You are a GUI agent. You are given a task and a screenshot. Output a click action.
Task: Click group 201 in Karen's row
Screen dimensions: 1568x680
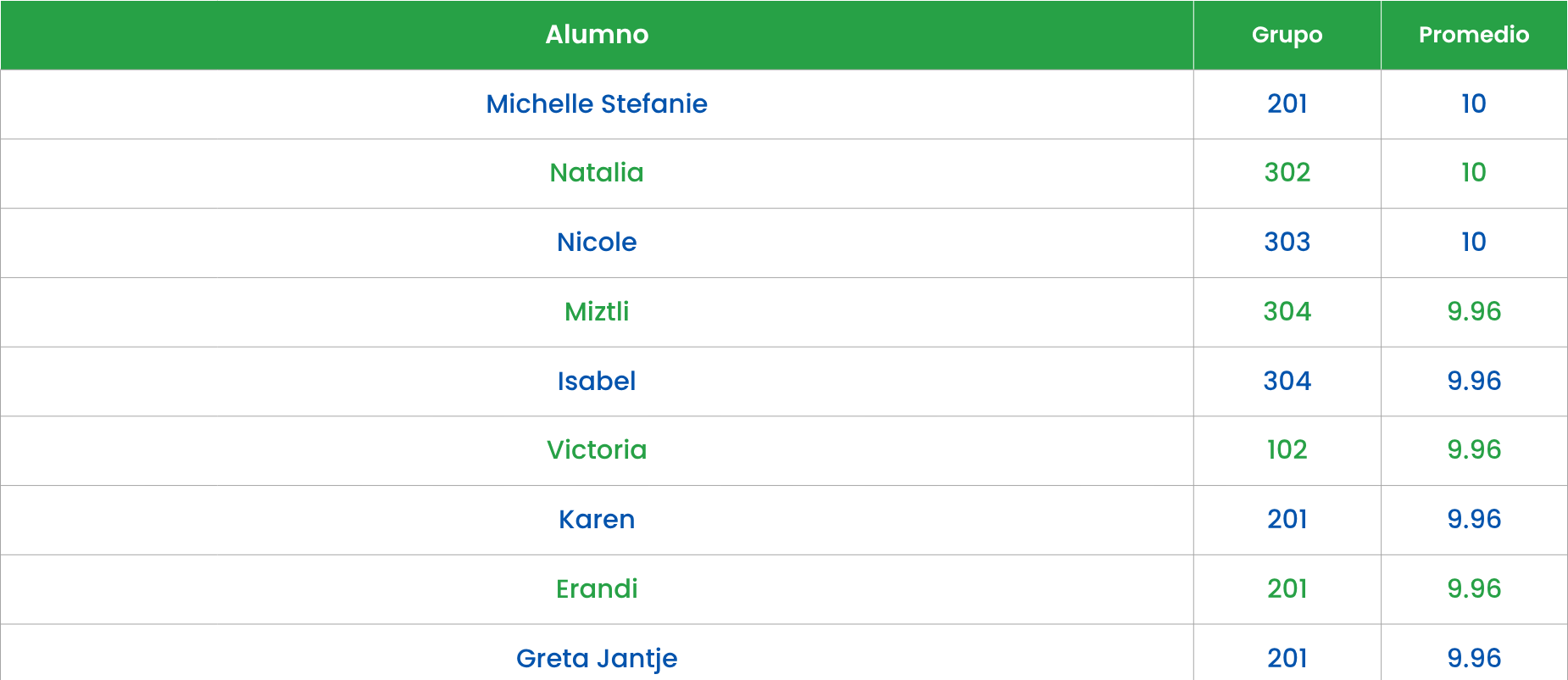tap(1287, 520)
